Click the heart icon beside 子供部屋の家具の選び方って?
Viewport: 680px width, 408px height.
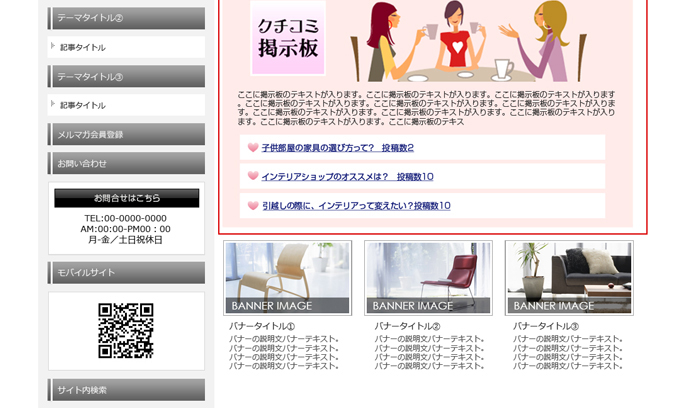252,148
